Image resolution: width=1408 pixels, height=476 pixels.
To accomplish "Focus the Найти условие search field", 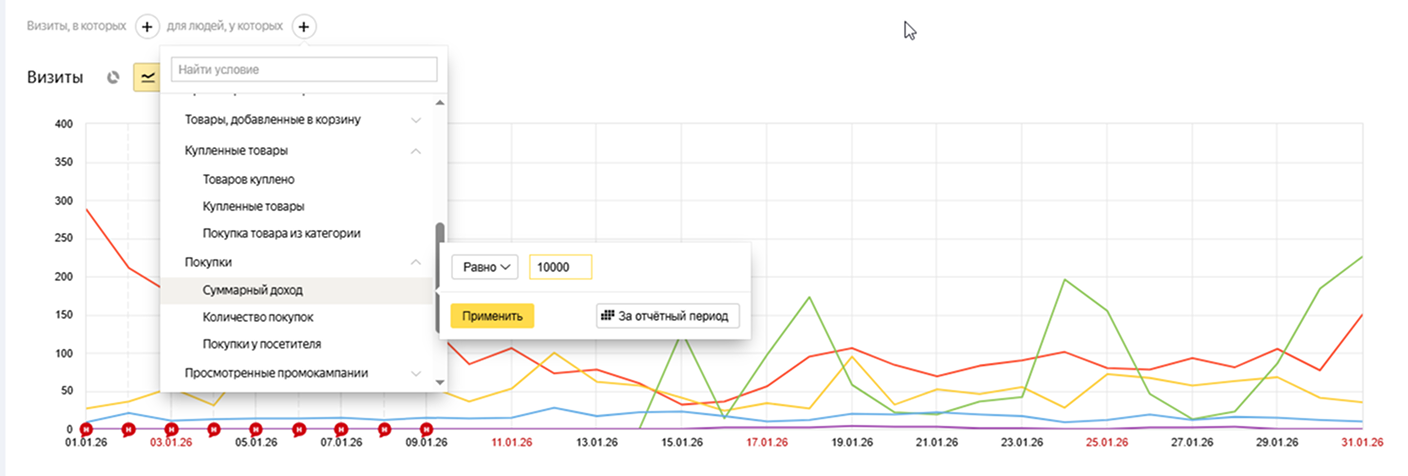I will pyautogui.click(x=304, y=70).
